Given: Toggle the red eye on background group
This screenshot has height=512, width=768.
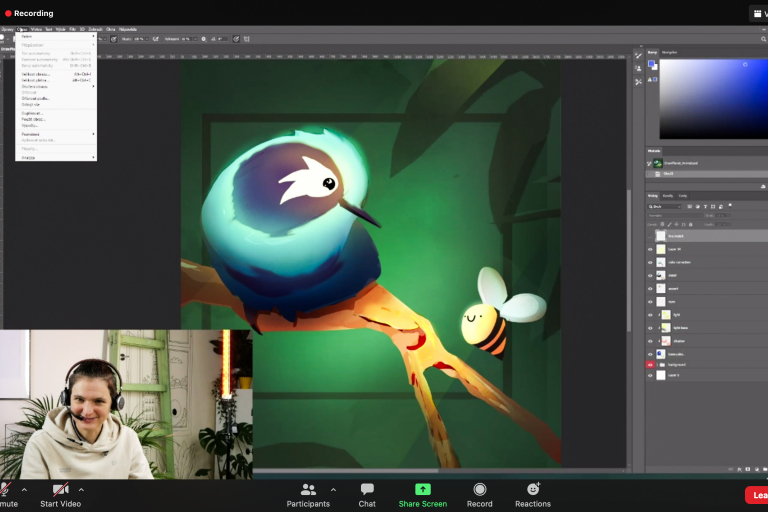Looking at the screenshot, I should click(x=650, y=366).
